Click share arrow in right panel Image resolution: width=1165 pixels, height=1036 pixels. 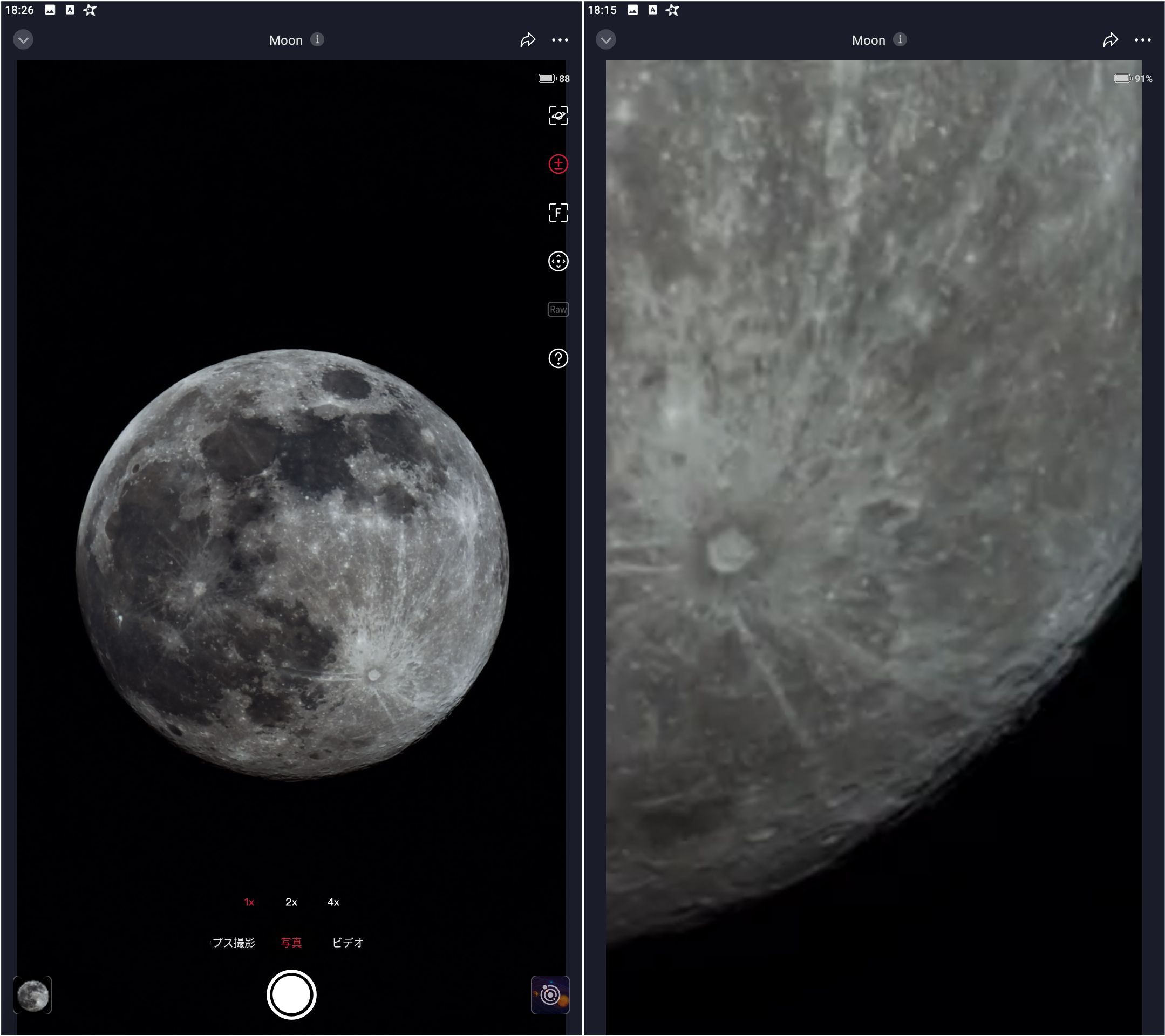pos(1111,40)
